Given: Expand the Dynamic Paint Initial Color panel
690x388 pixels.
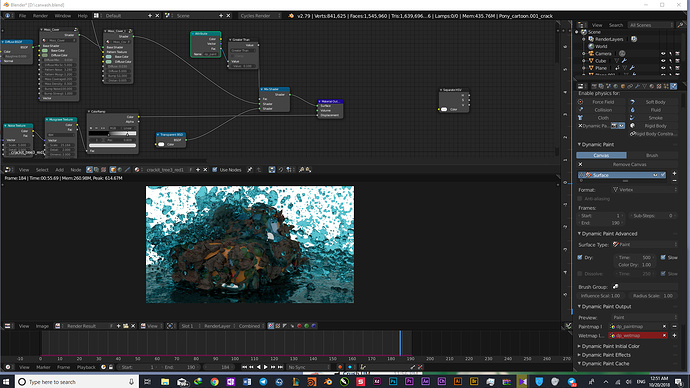Looking at the screenshot, I should click(x=579, y=346).
